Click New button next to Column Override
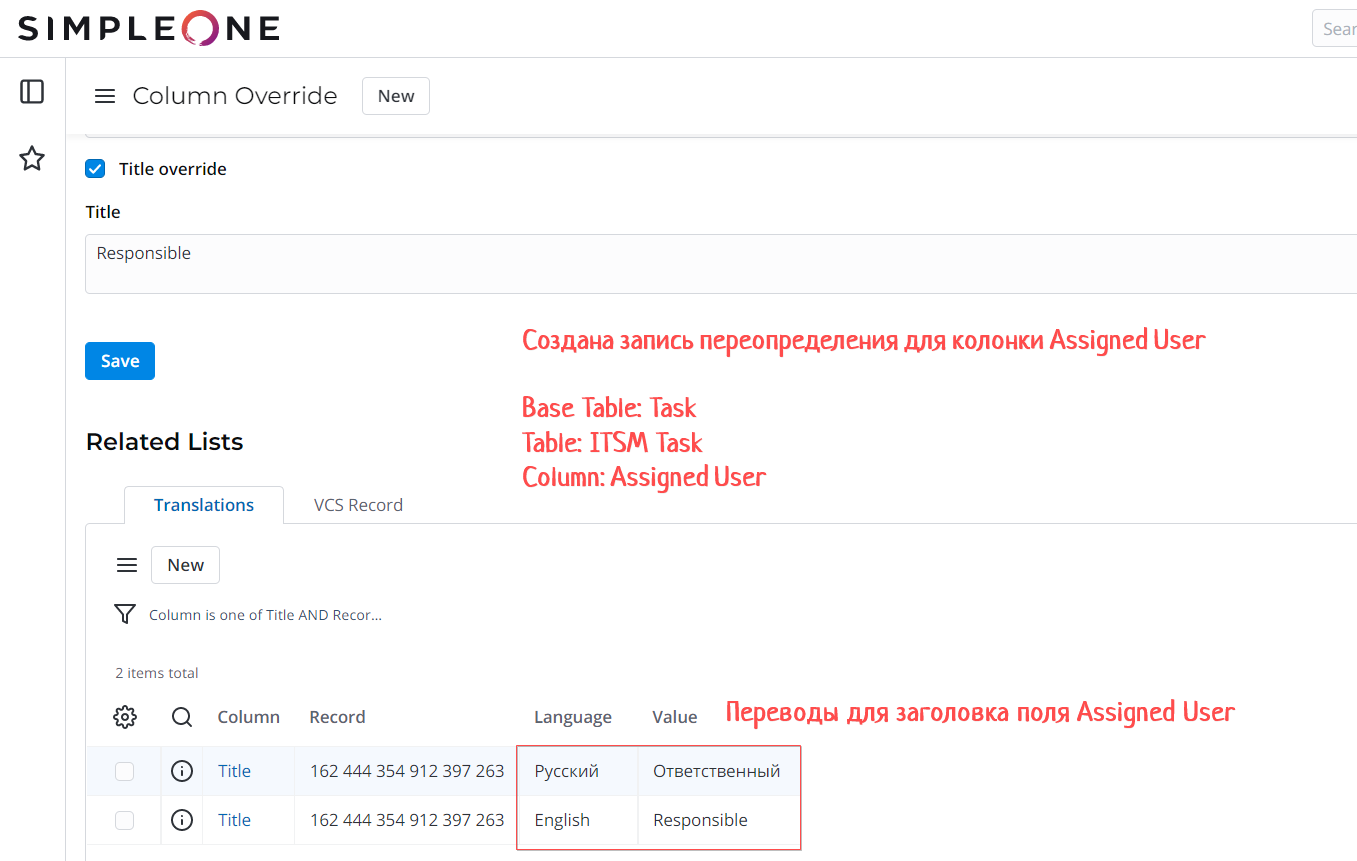 click(x=396, y=96)
